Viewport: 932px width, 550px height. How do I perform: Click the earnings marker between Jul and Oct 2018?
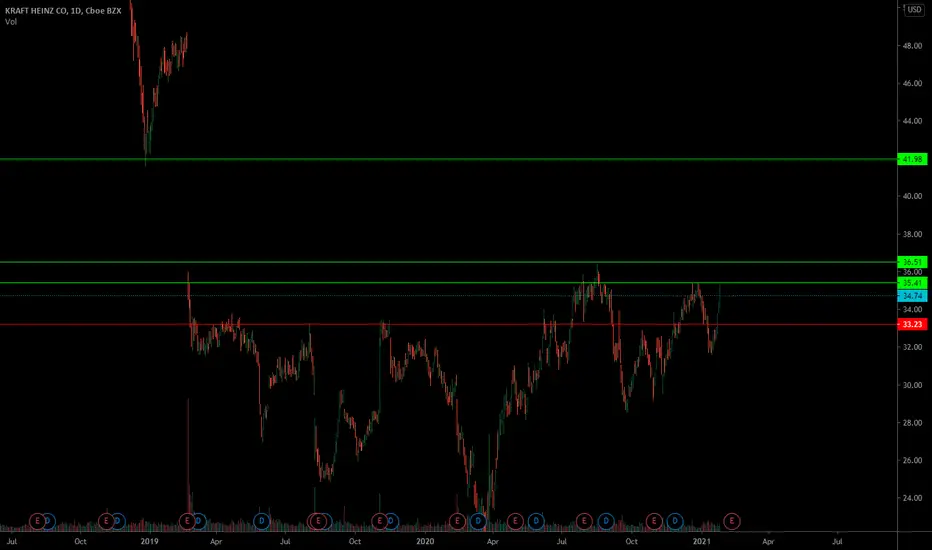tap(37, 521)
